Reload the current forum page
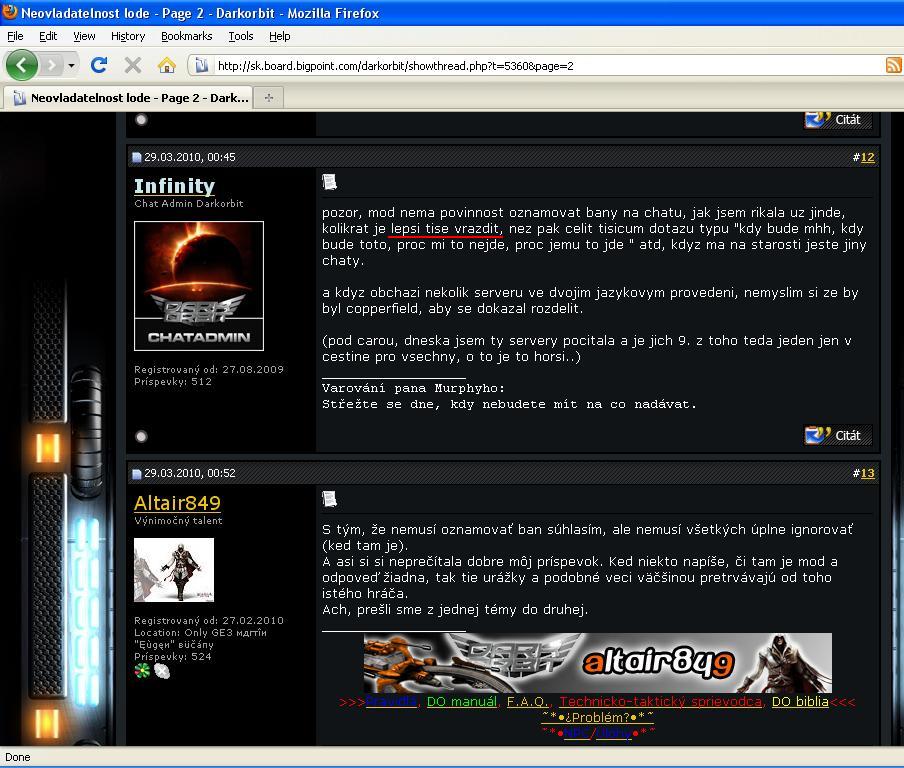This screenshot has width=904, height=768. 98,65
